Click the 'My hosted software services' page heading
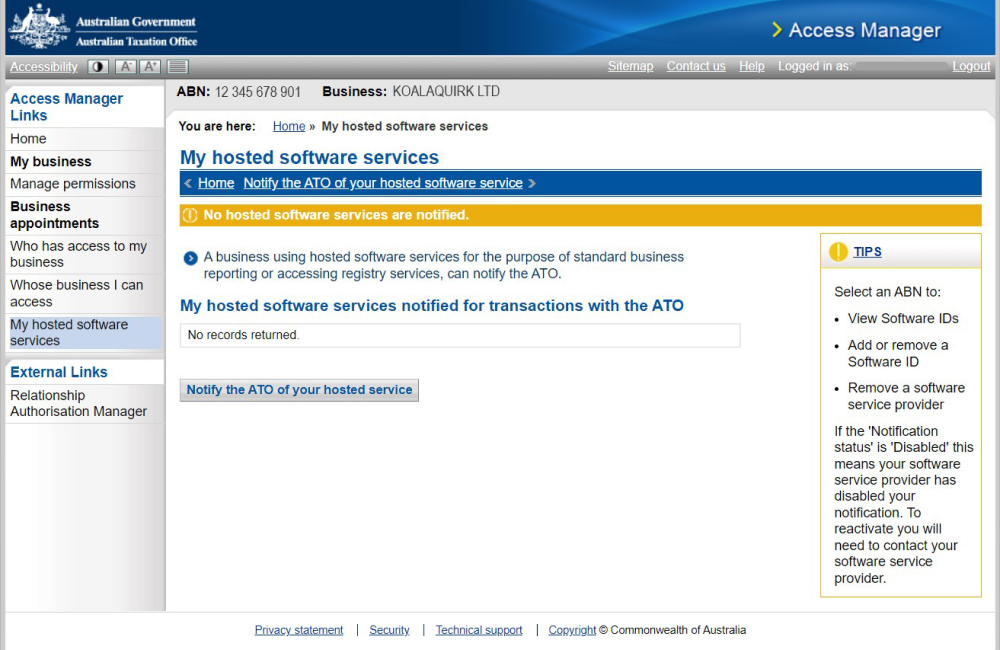 (309, 158)
